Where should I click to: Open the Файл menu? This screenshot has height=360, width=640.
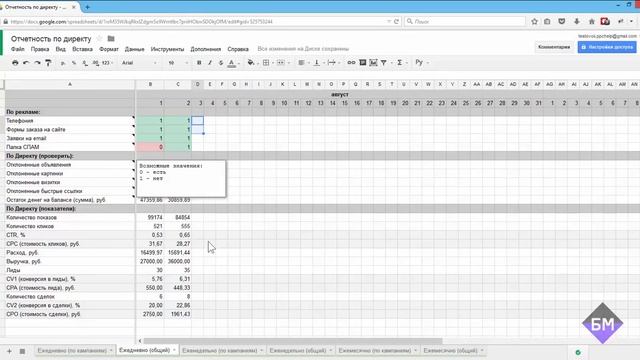(18, 49)
